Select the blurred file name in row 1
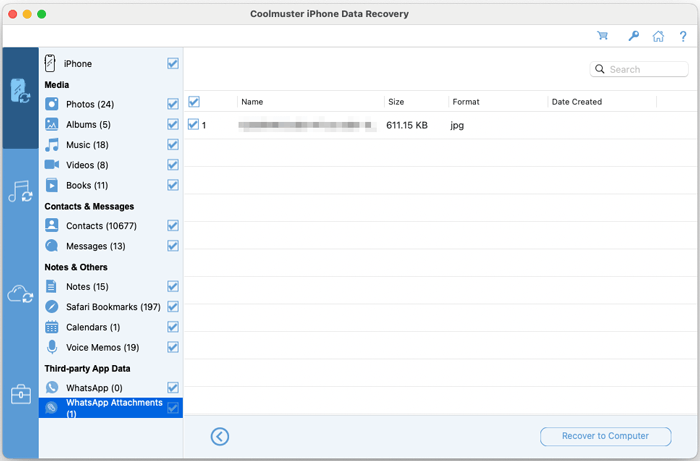Screen dimensions: 700x461 [x=307, y=125]
